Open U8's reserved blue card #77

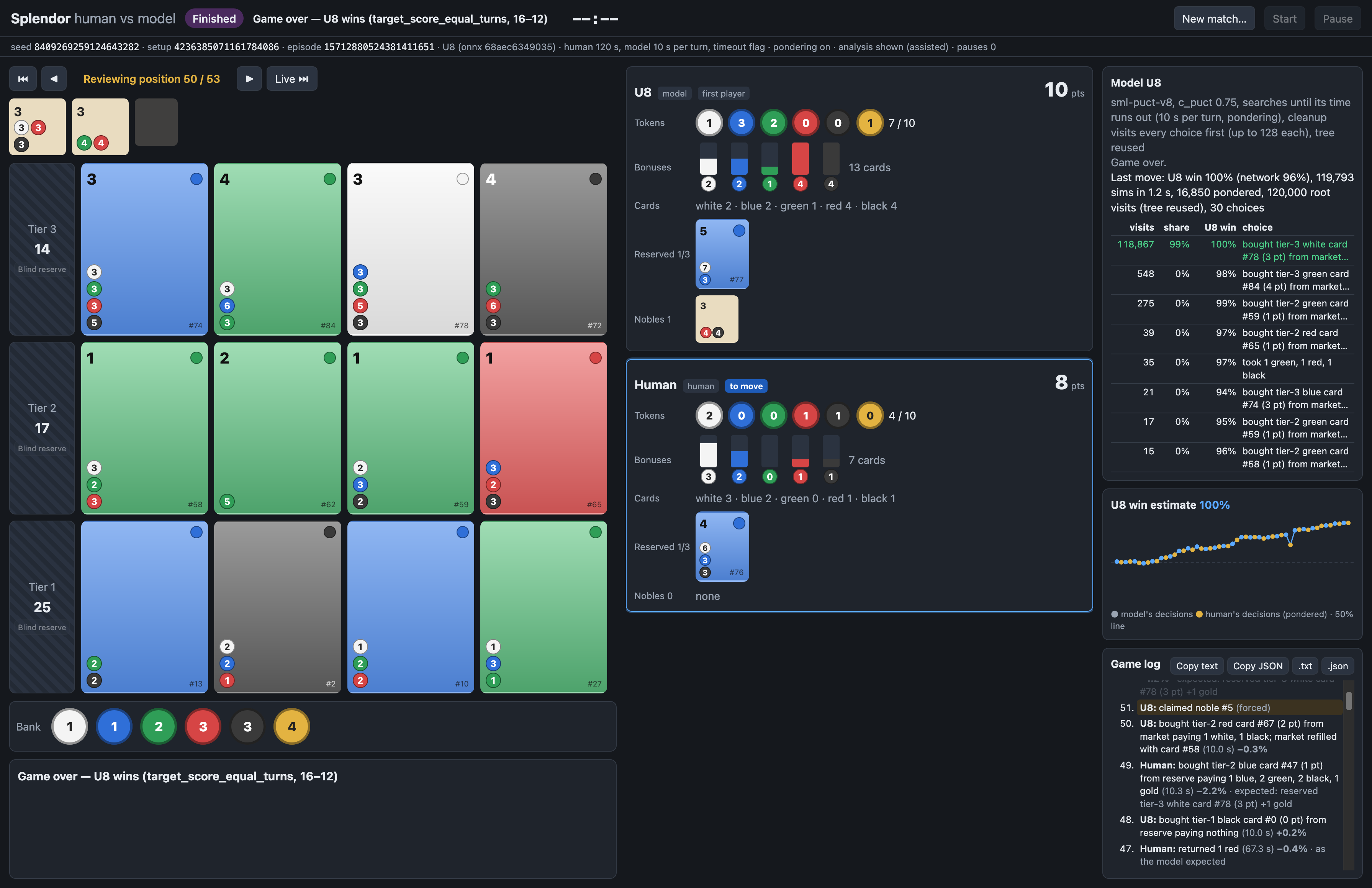coord(722,254)
